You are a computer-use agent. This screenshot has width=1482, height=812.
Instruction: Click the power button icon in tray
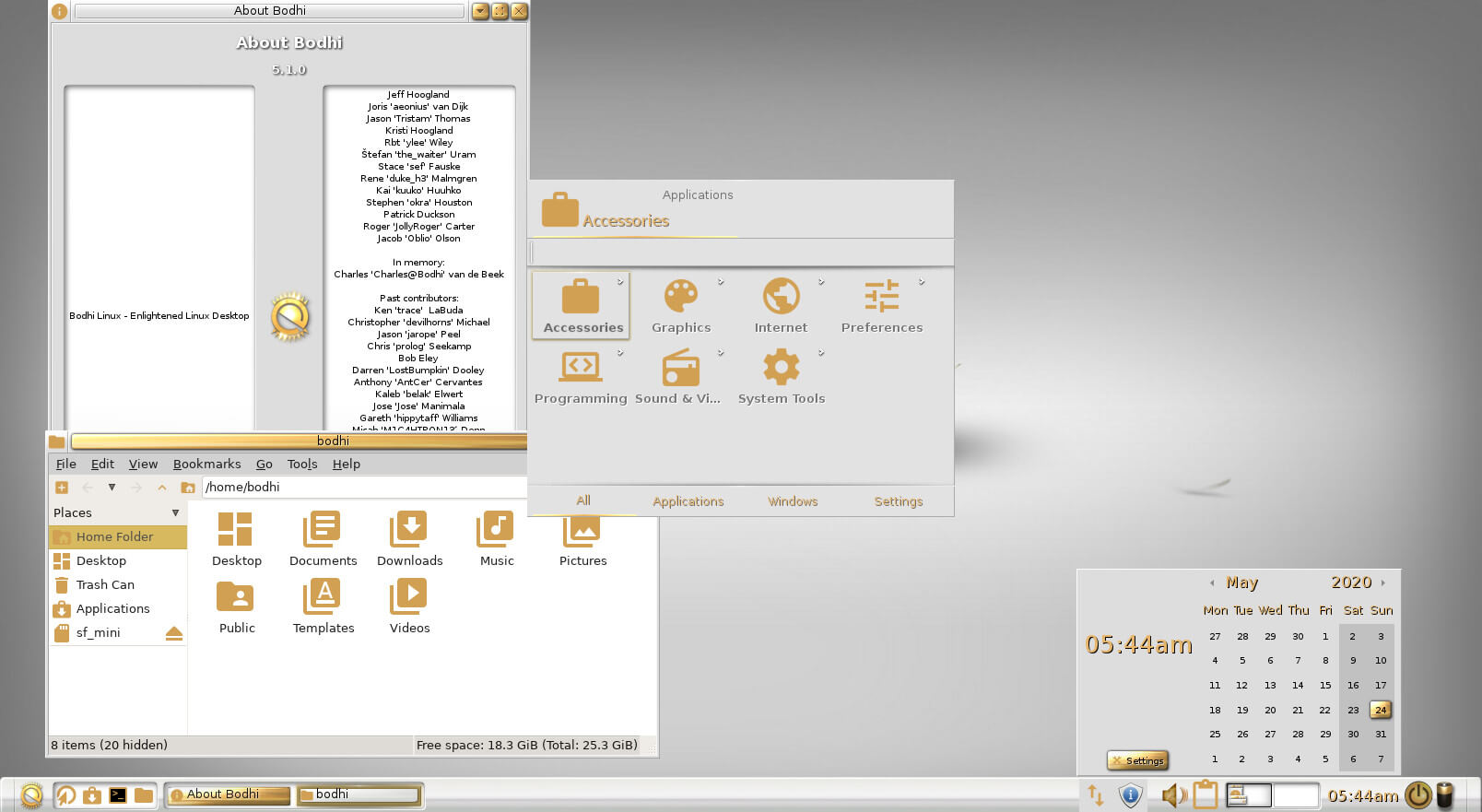[x=1417, y=794]
